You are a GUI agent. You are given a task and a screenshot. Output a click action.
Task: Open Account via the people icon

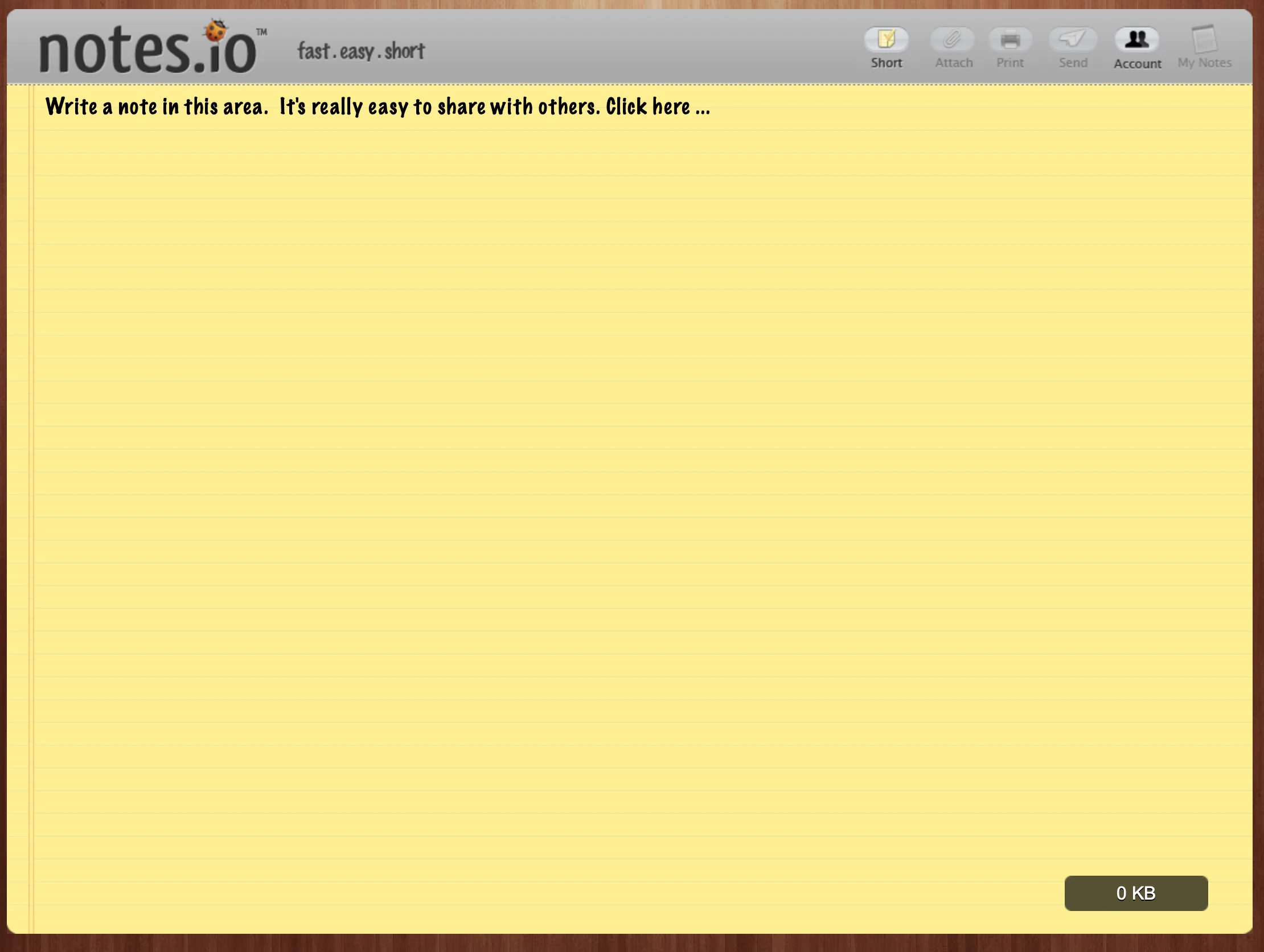[1136, 39]
